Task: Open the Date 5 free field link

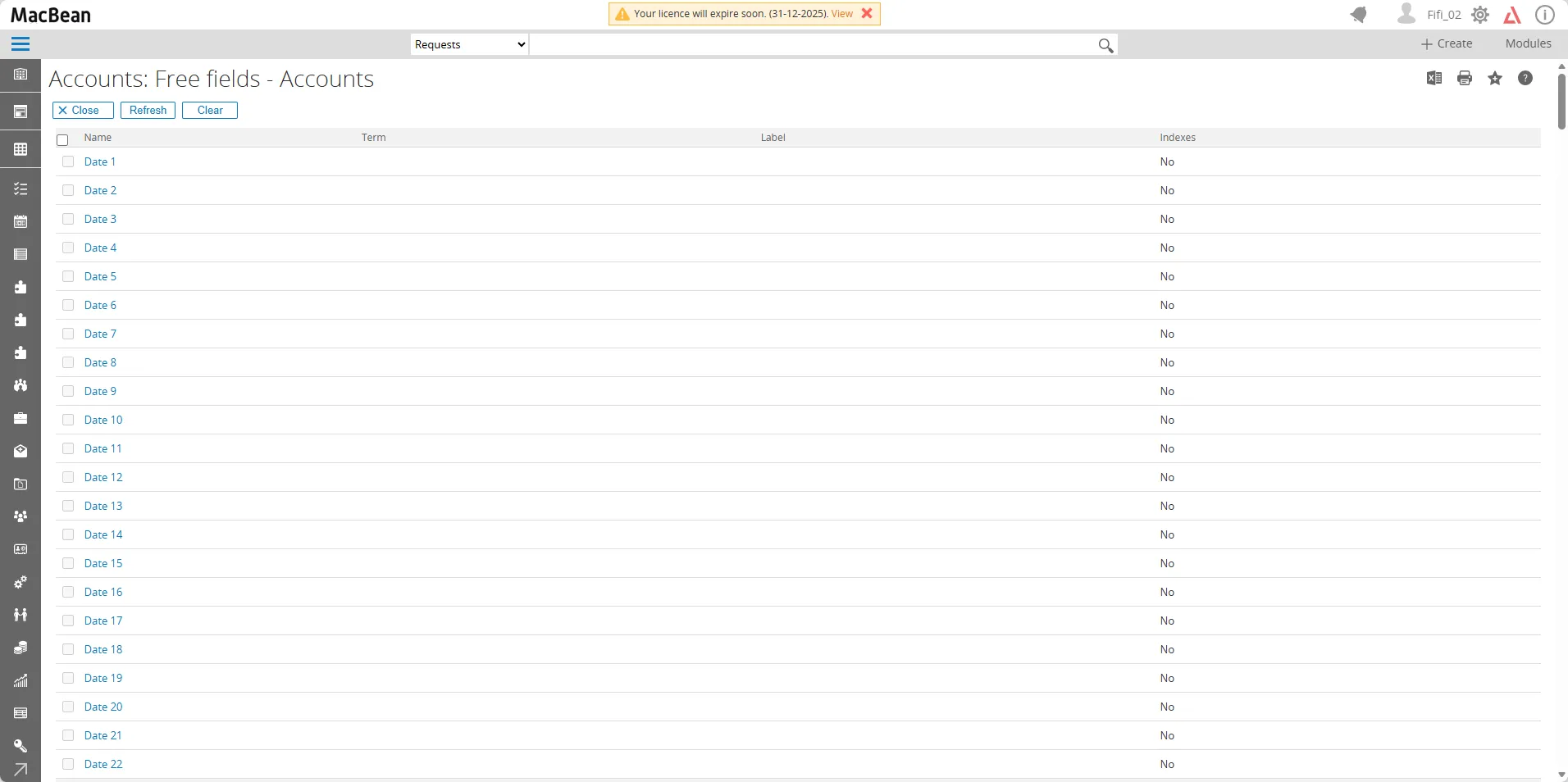Action: pyautogui.click(x=100, y=277)
